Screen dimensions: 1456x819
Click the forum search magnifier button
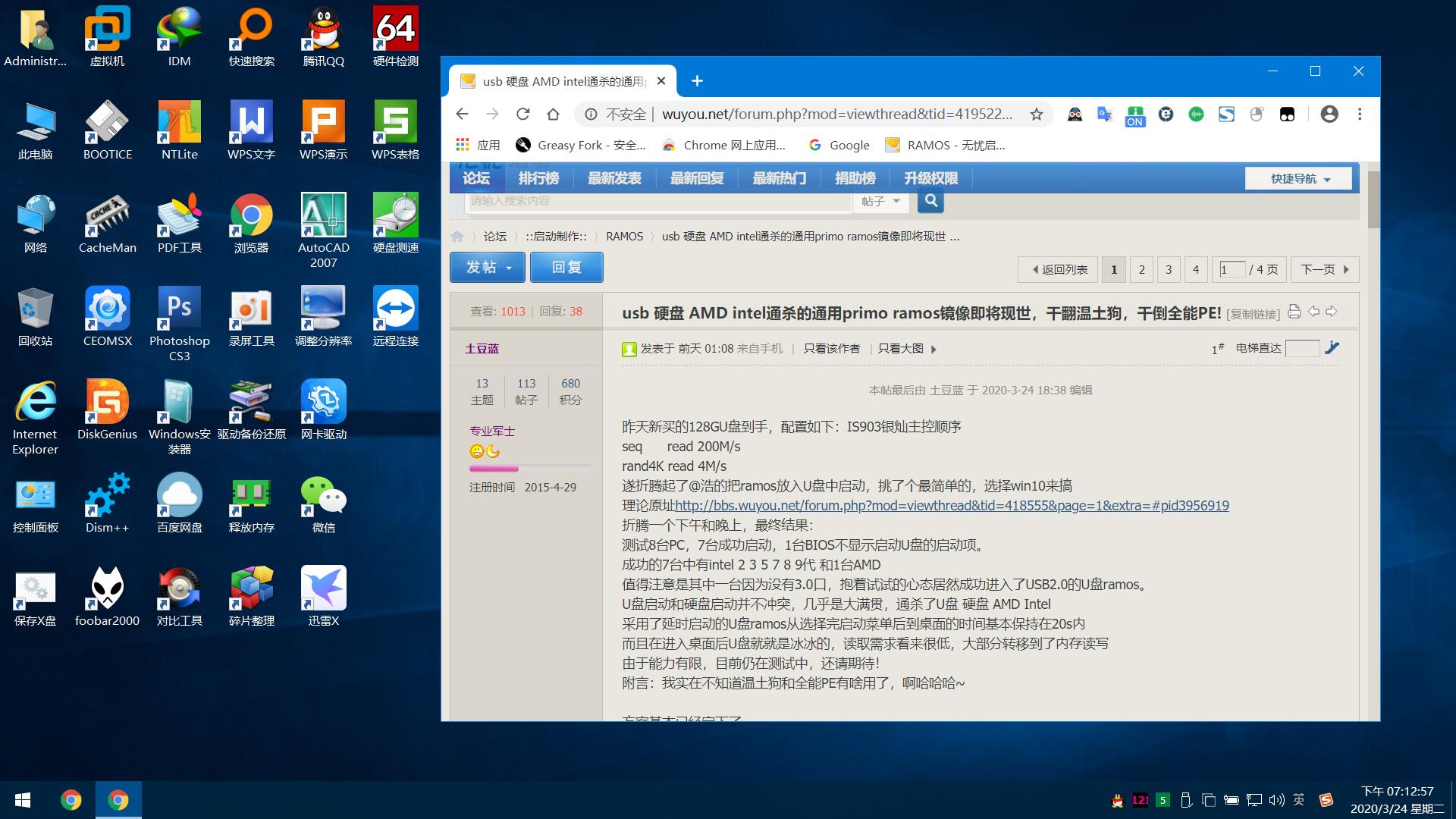click(930, 201)
